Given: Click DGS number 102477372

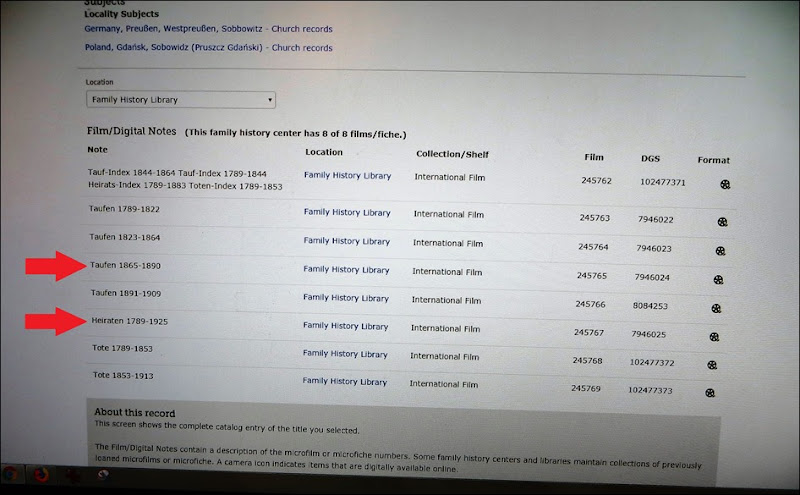Looking at the screenshot, I should coord(652,363).
